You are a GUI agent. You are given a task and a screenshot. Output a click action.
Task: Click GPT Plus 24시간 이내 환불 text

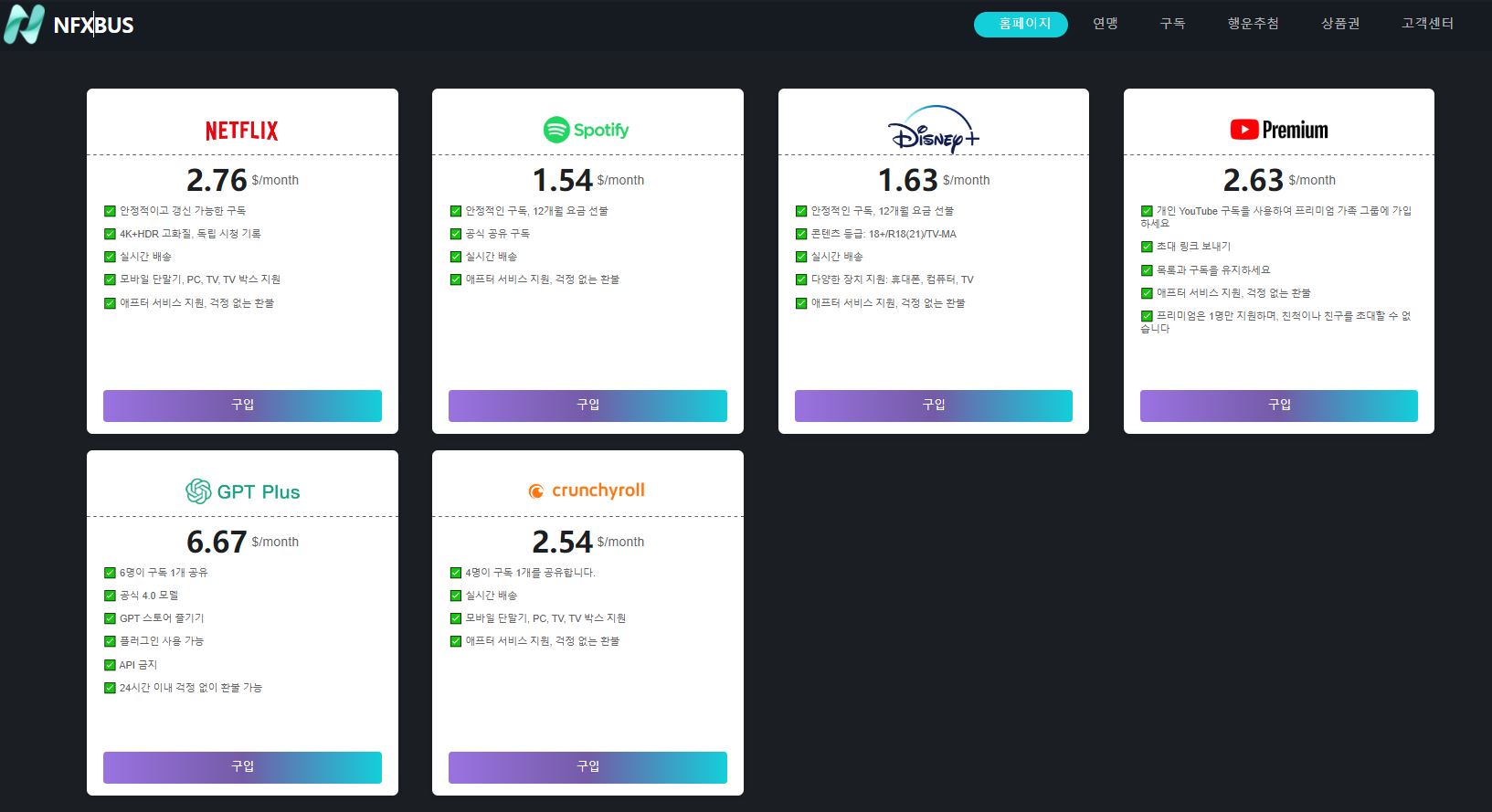click(x=191, y=688)
